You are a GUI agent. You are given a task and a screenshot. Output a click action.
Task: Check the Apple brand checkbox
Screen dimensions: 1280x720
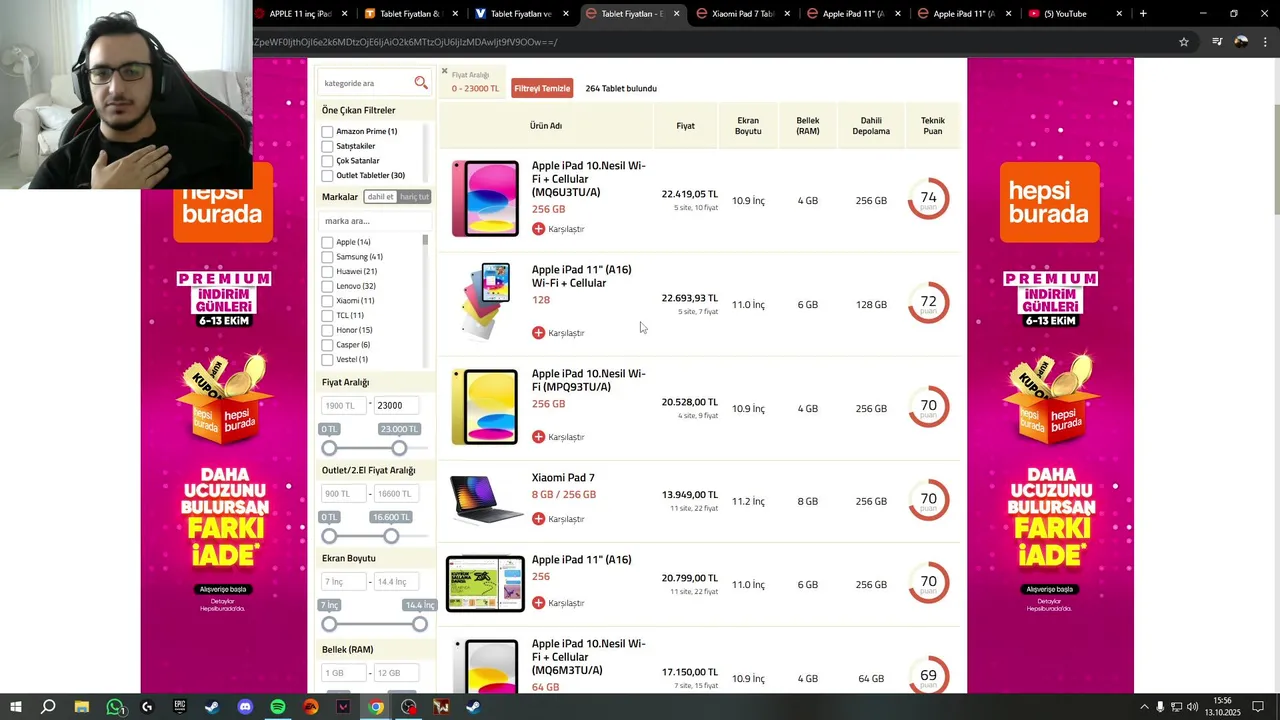pos(327,242)
